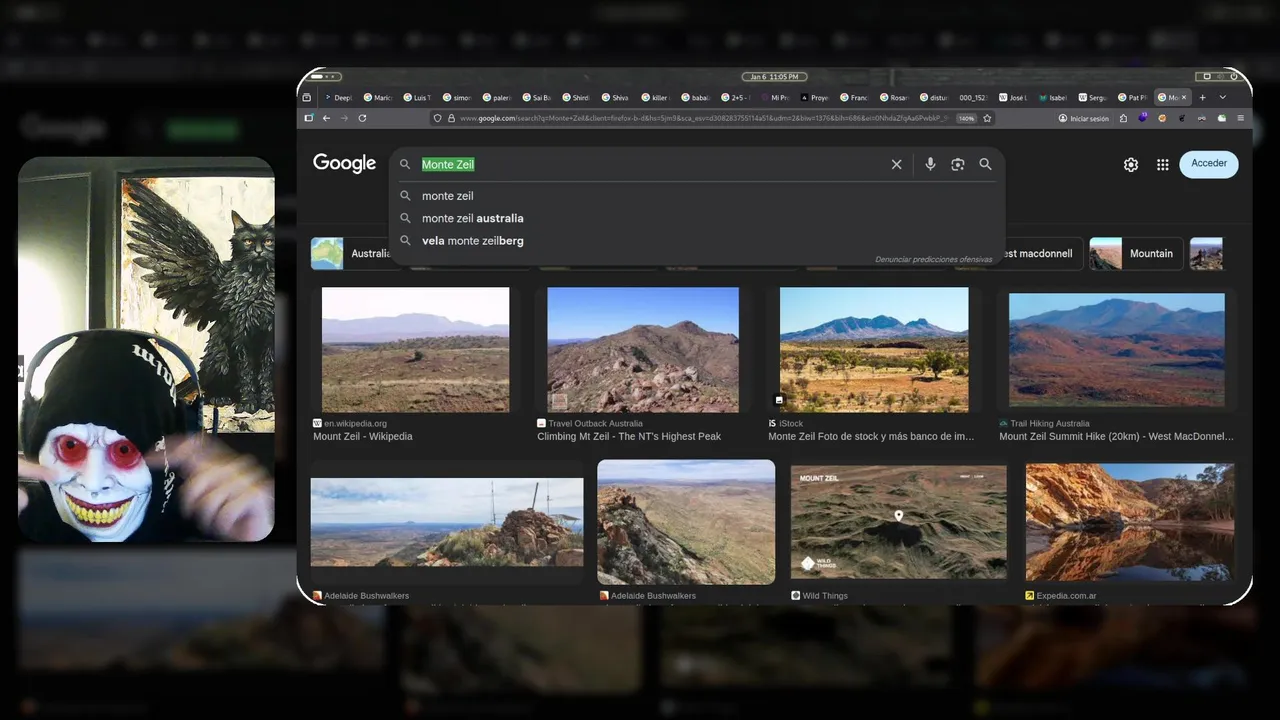Reset the 140% zoom indicator
This screenshot has width=1280, height=720.
click(966, 118)
